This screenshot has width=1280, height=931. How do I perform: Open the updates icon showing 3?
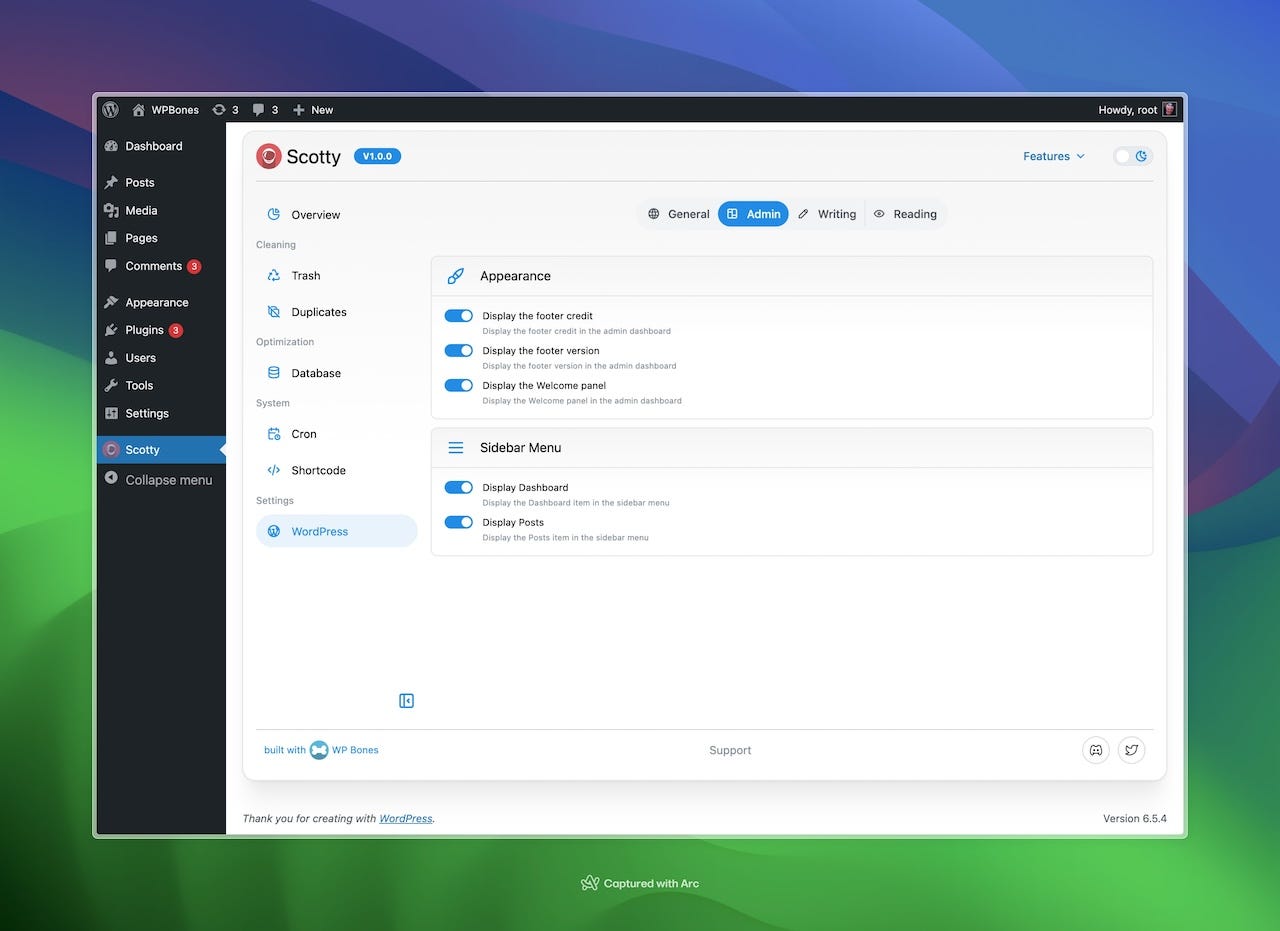point(225,109)
